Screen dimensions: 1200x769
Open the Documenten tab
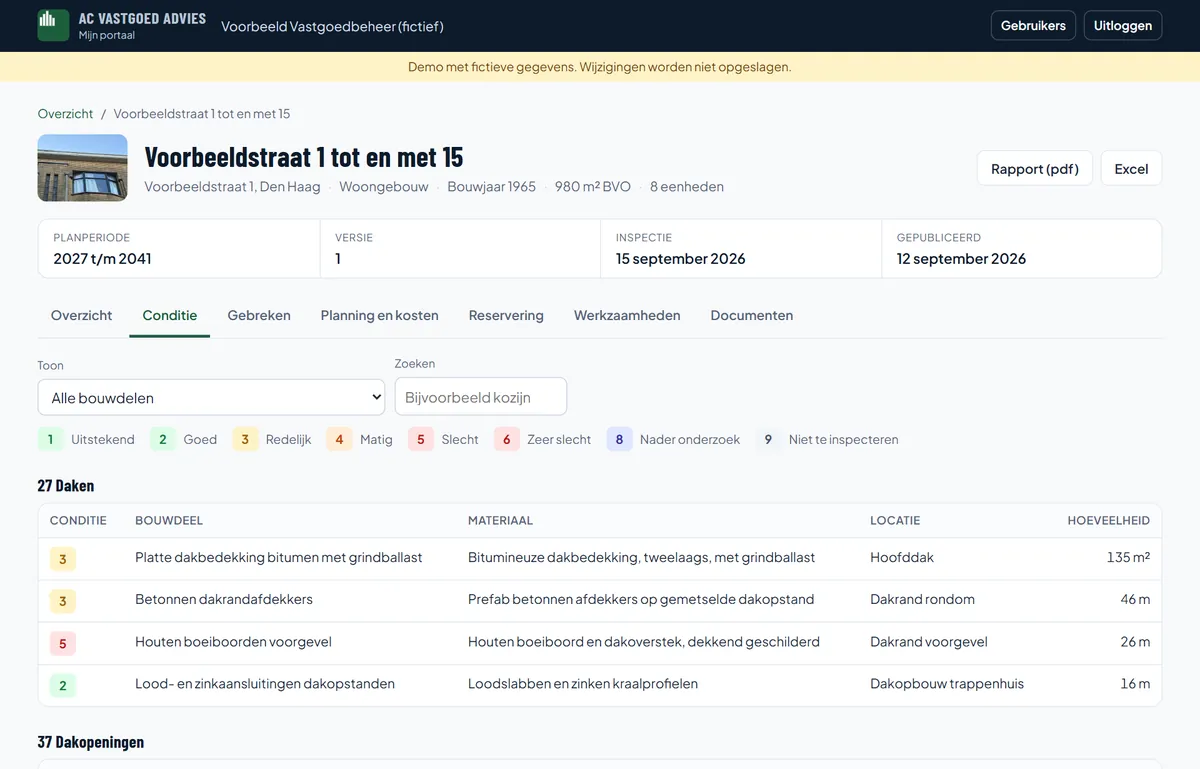[x=752, y=315]
